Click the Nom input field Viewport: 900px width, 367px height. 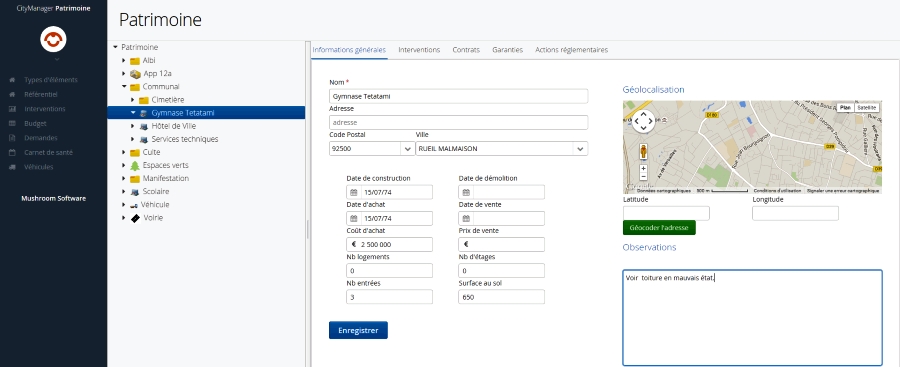pyautogui.click(x=459, y=96)
